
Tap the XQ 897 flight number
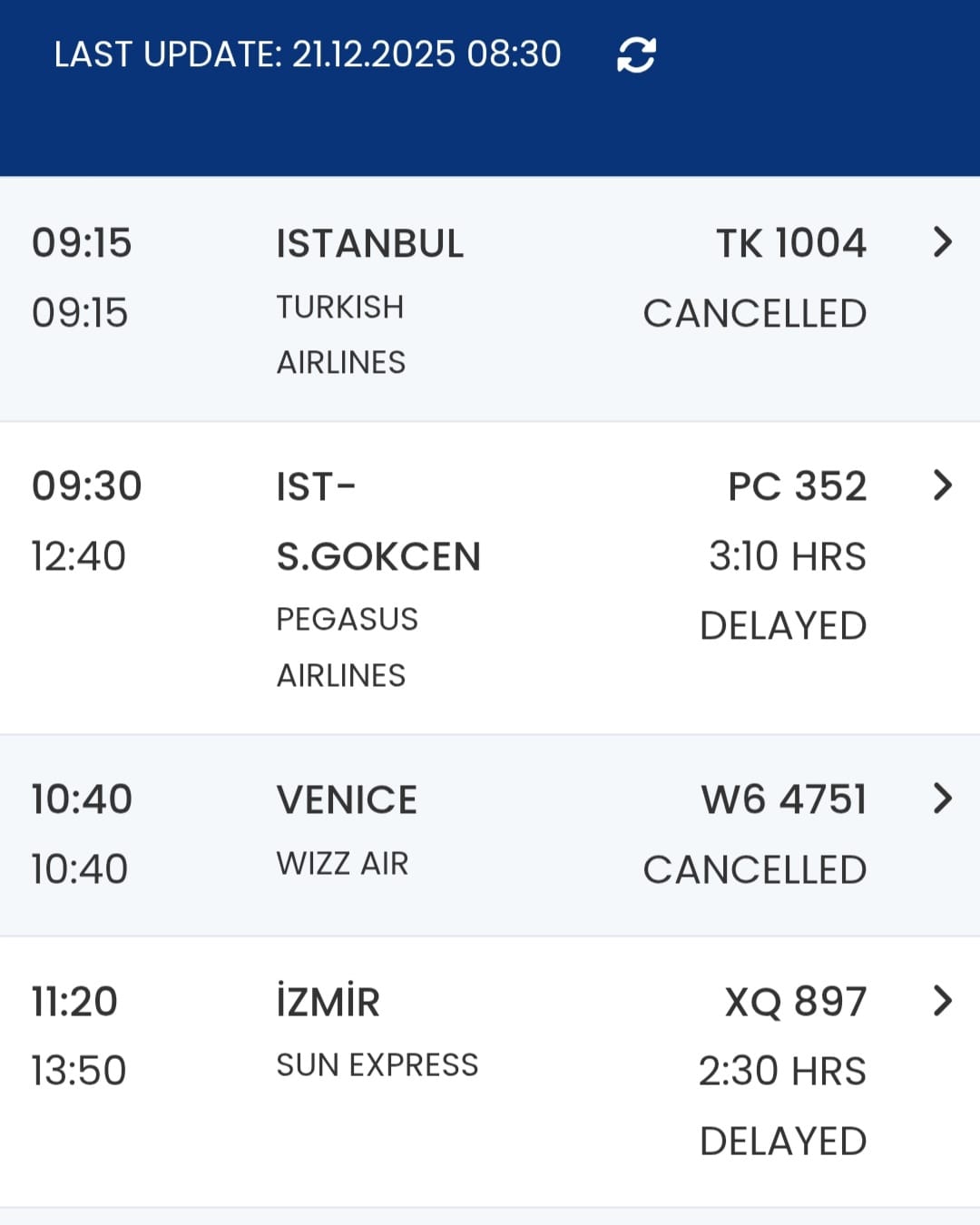point(796,1002)
